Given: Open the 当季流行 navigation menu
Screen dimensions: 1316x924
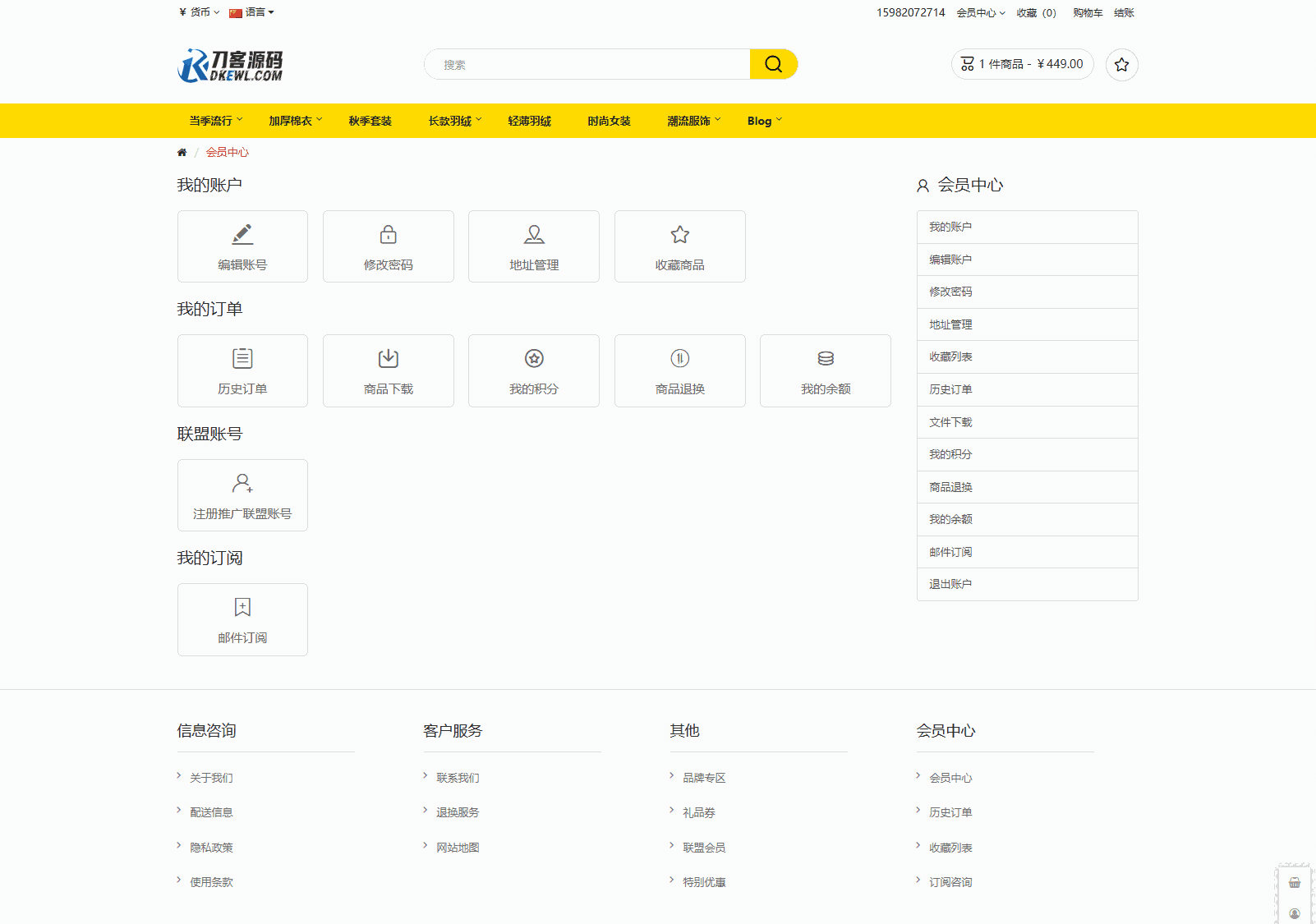Looking at the screenshot, I should (215, 121).
